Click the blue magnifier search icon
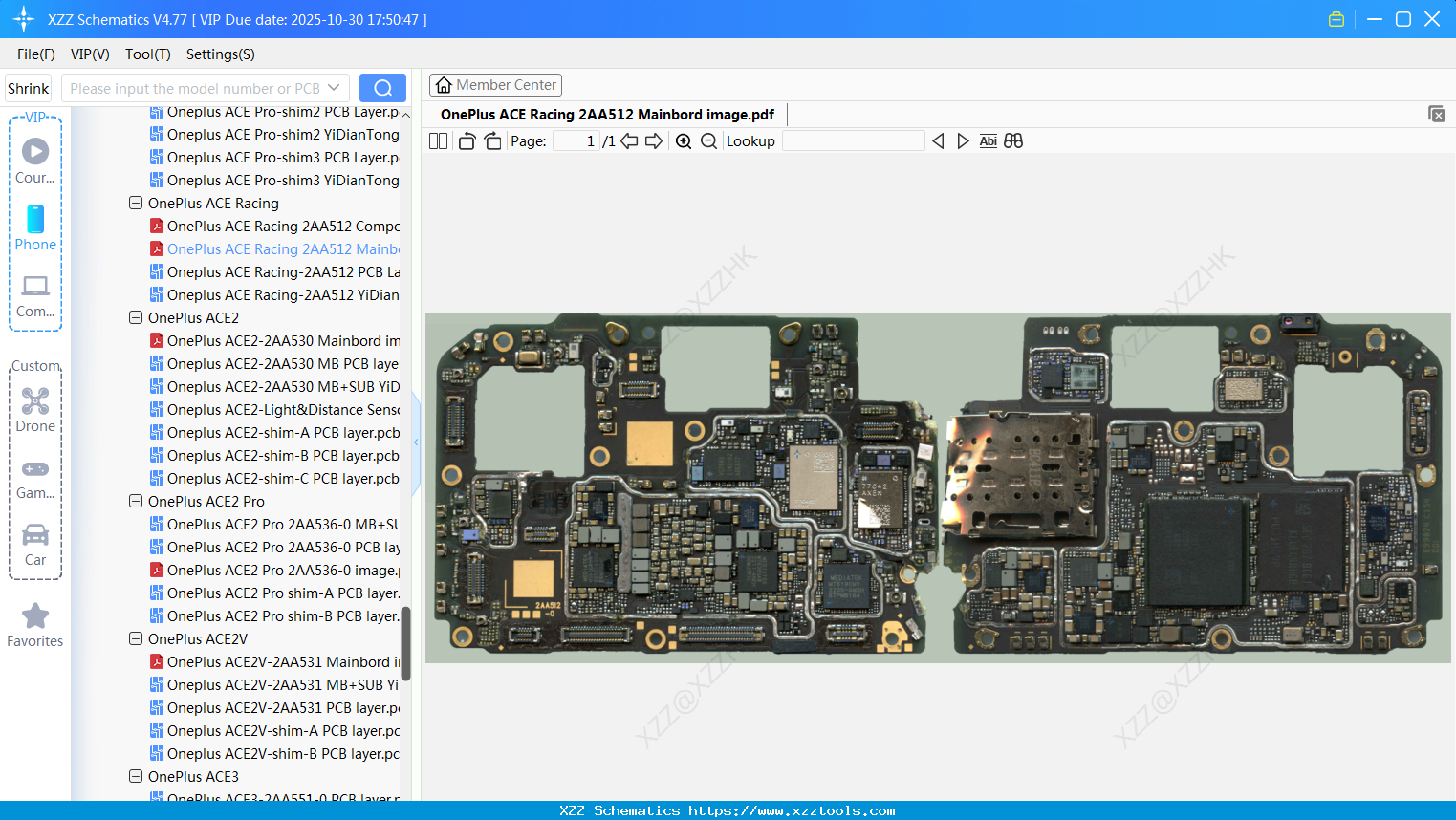This screenshot has height=820, width=1456. coord(382,87)
